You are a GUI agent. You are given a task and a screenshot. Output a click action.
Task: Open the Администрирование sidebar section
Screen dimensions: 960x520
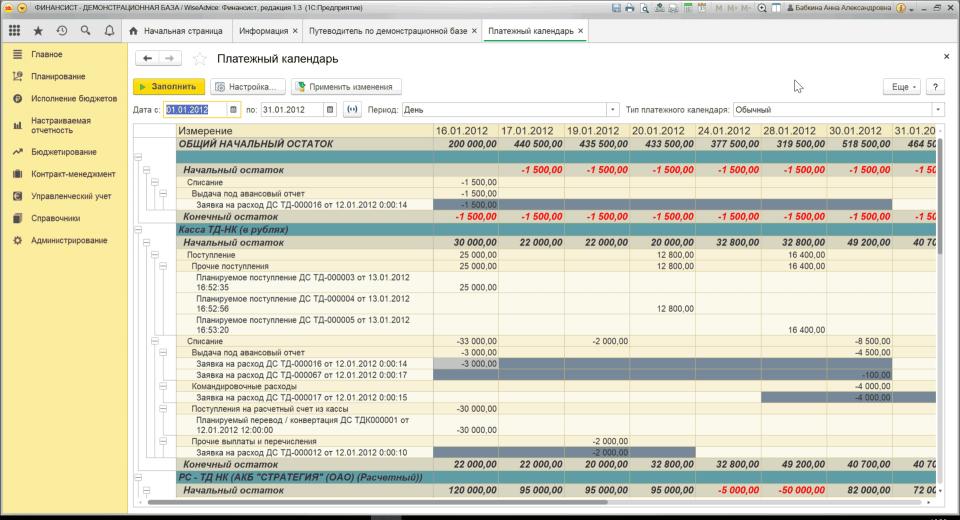tap(69, 241)
